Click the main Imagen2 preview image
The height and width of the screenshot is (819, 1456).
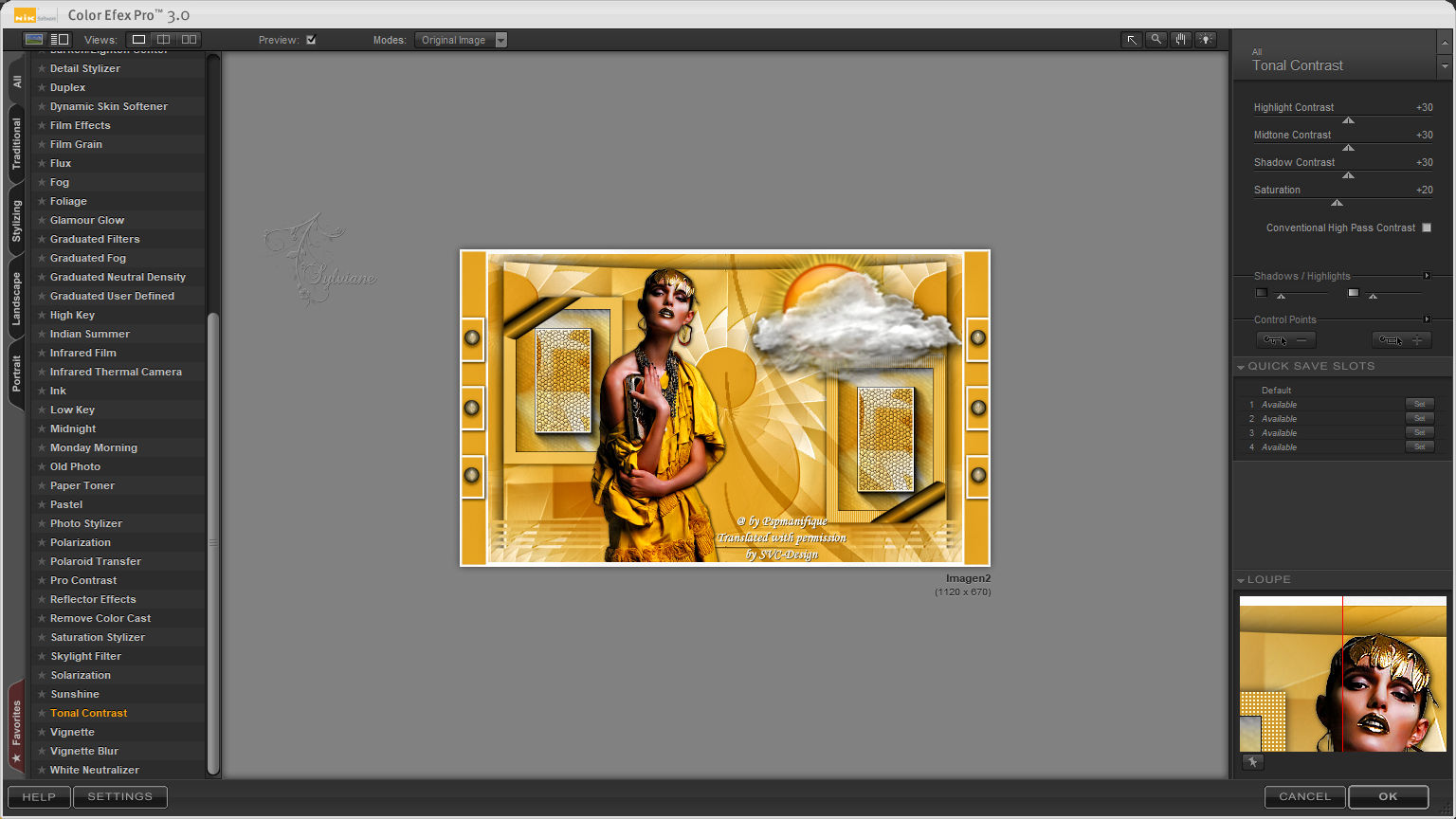[x=725, y=408]
